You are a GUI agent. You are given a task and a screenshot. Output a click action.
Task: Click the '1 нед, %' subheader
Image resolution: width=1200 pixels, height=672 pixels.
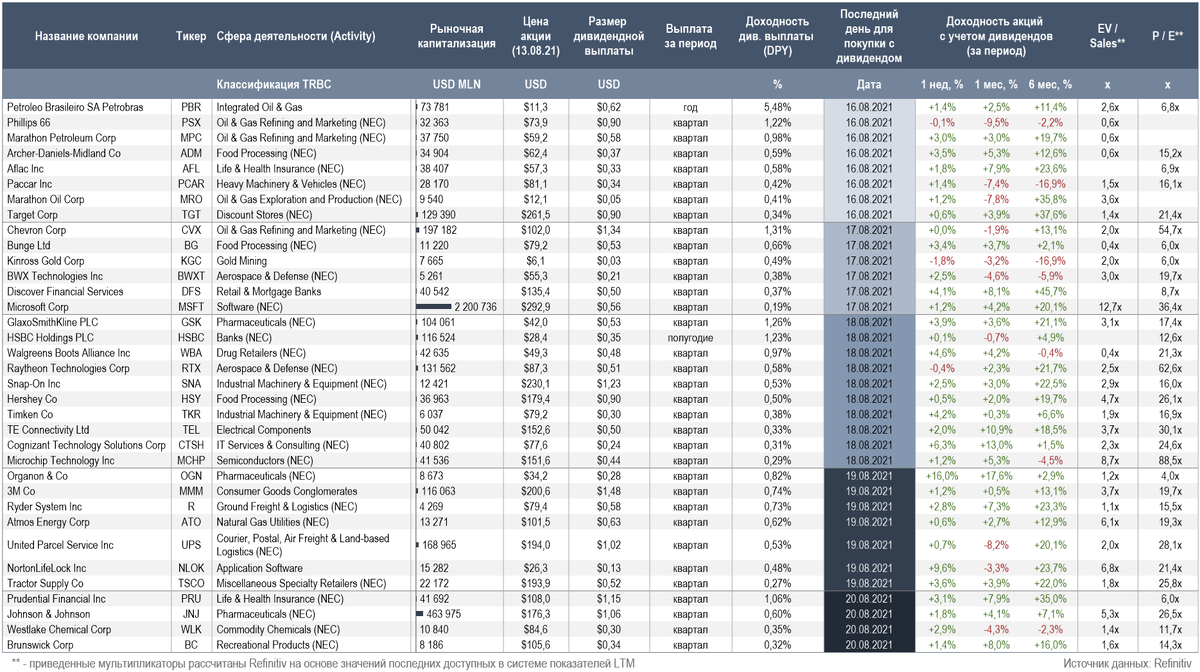[941, 84]
